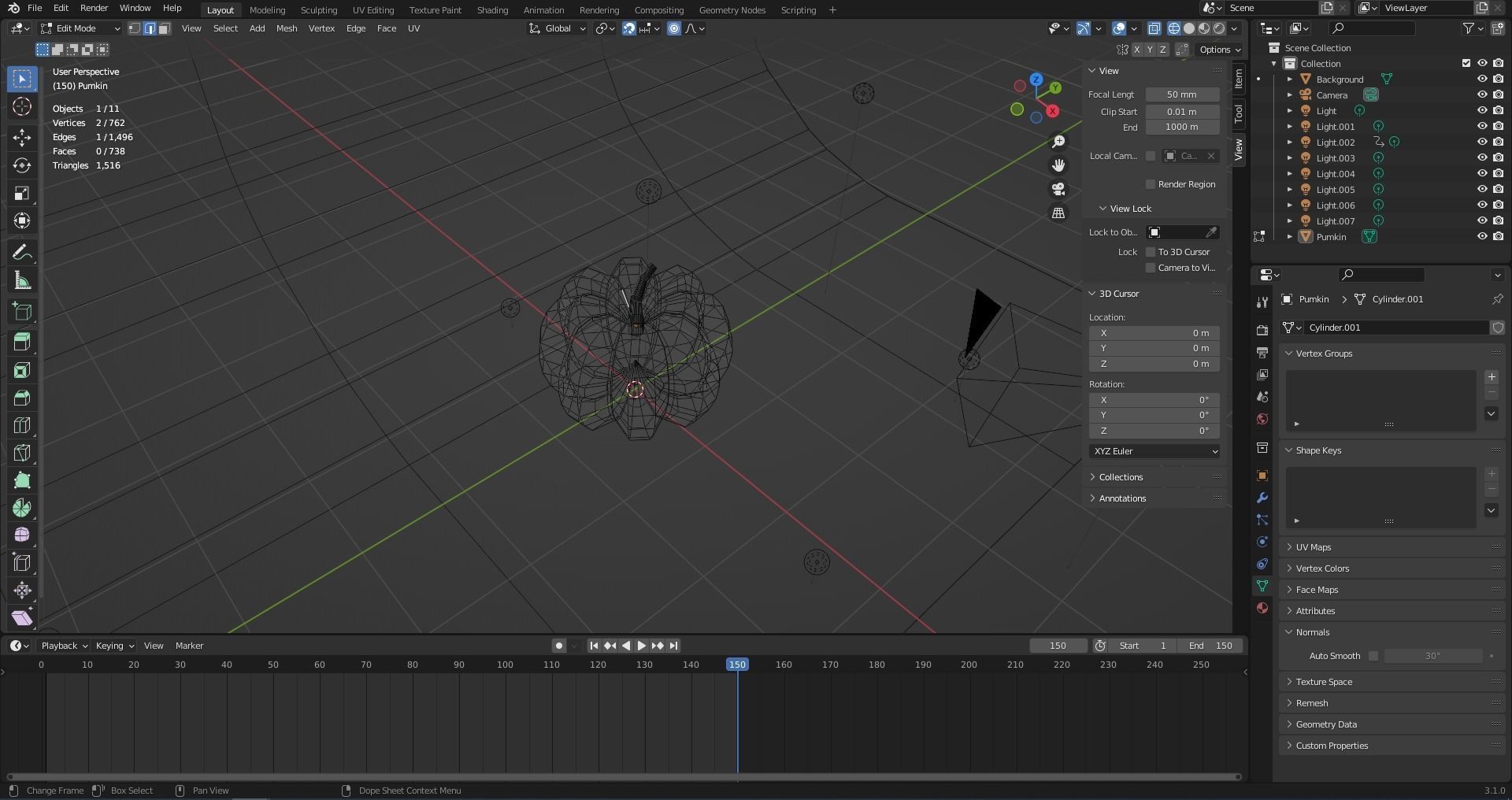Click the pan view hand icon
The height and width of the screenshot is (800, 1512).
click(x=1058, y=165)
